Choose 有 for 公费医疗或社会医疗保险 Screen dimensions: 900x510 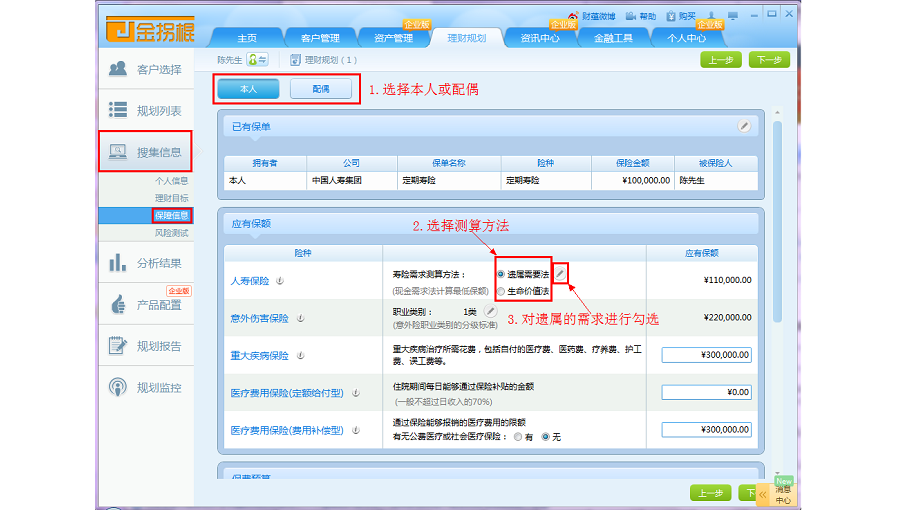[x=516, y=437]
